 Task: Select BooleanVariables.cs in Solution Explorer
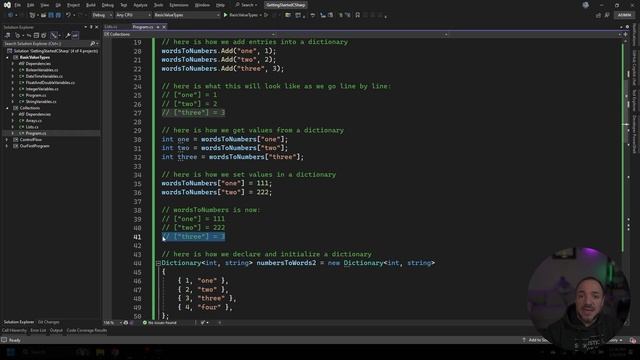(x=41, y=70)
